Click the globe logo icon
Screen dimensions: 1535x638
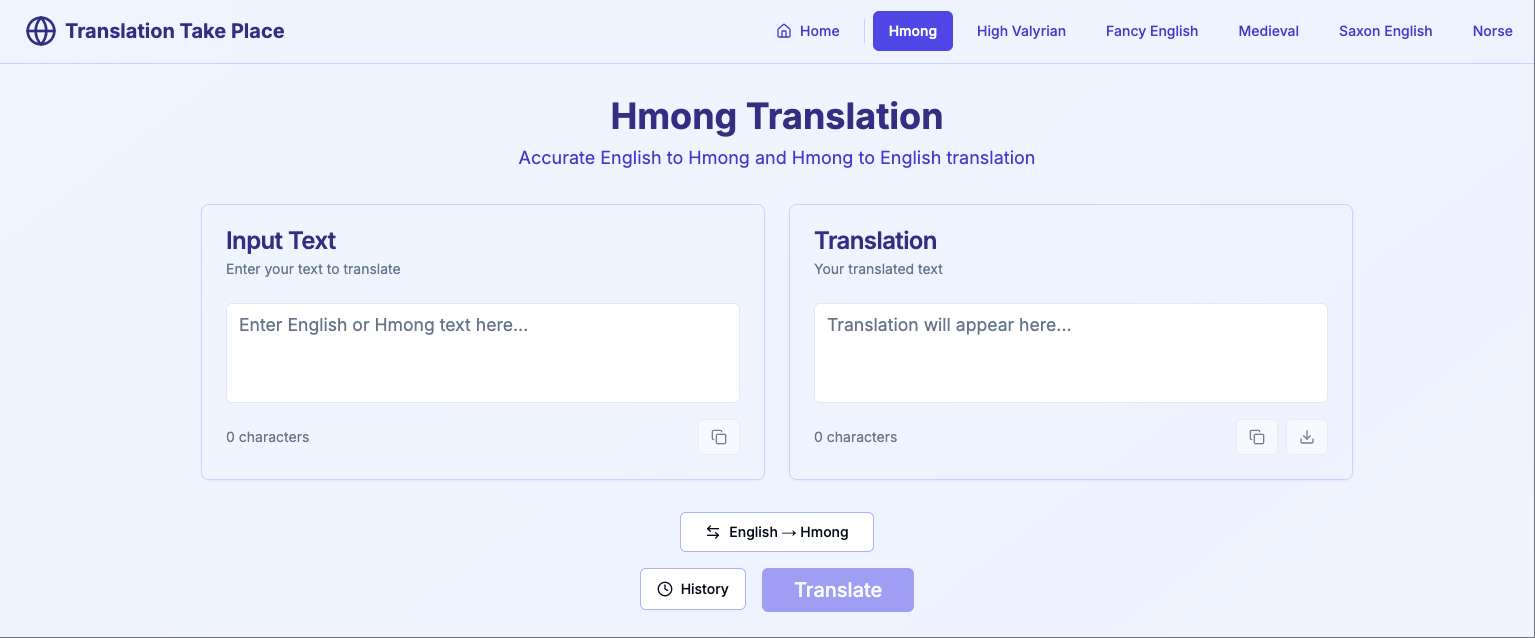tap(39, 31)
